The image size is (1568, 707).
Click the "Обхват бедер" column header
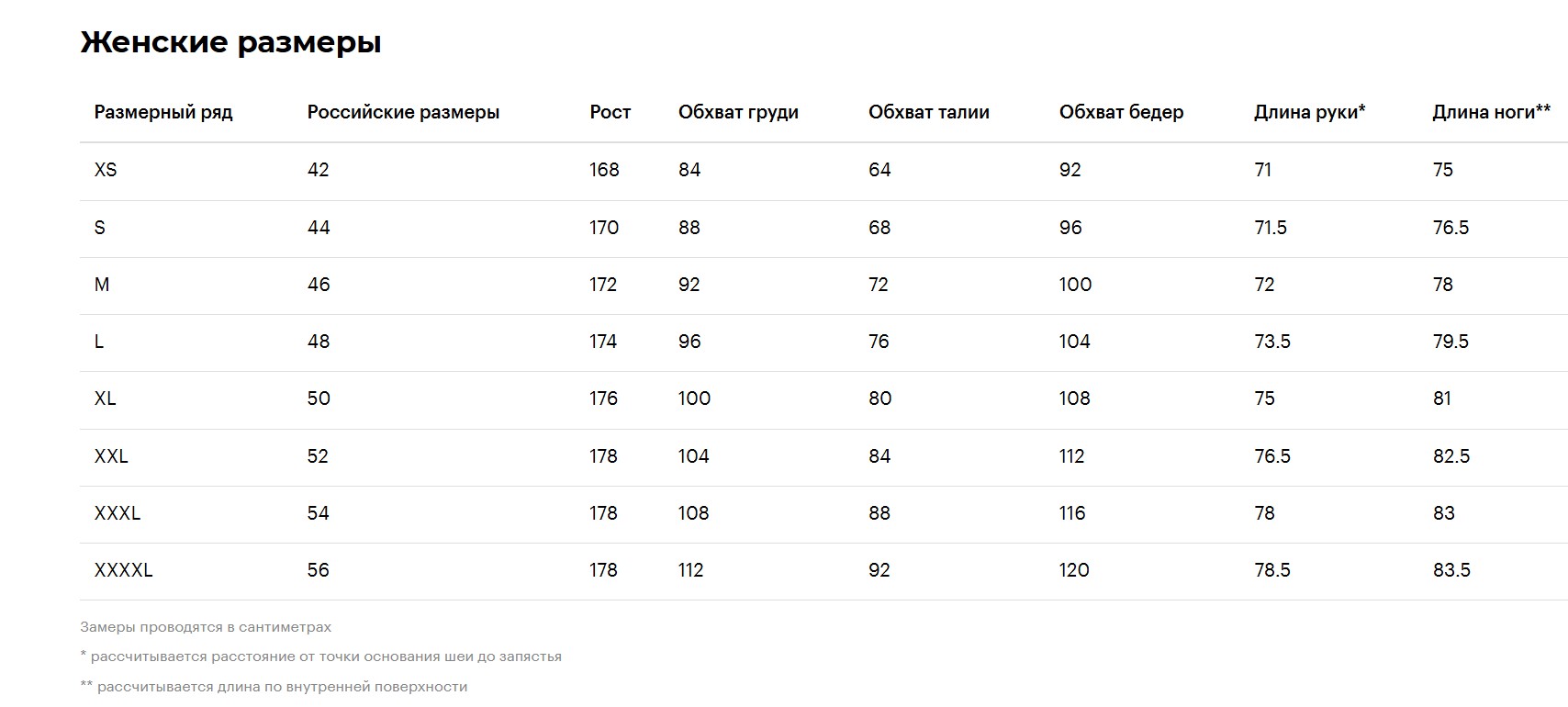point(1121,112)
